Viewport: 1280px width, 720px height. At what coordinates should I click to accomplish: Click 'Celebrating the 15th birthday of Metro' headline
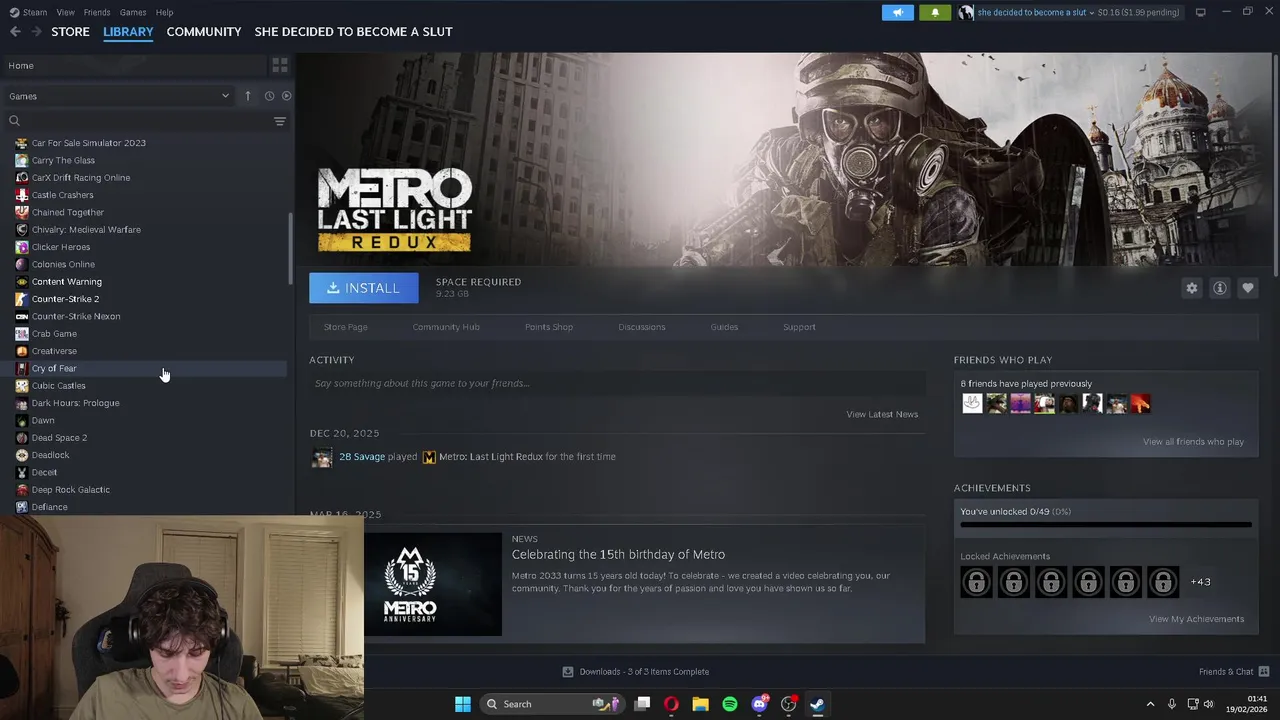coord(618,555)
